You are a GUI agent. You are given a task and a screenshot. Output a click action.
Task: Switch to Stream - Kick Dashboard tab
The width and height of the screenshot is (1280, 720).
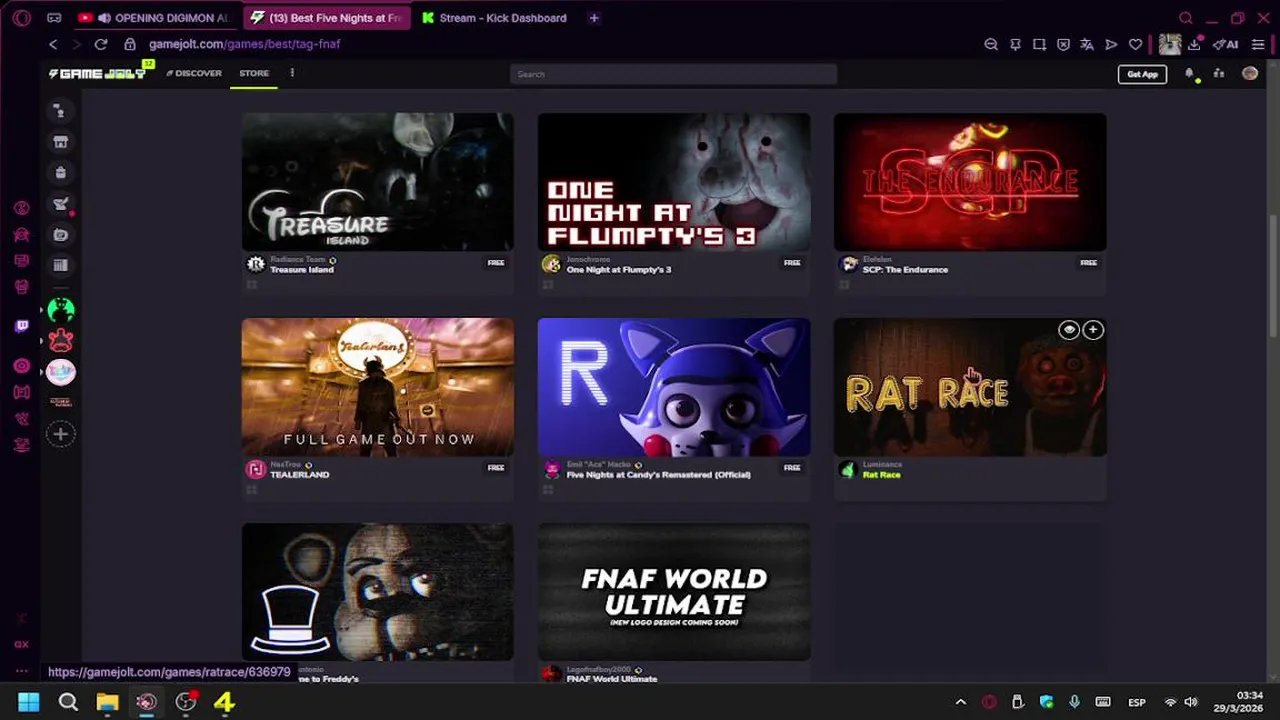point(494,18)
